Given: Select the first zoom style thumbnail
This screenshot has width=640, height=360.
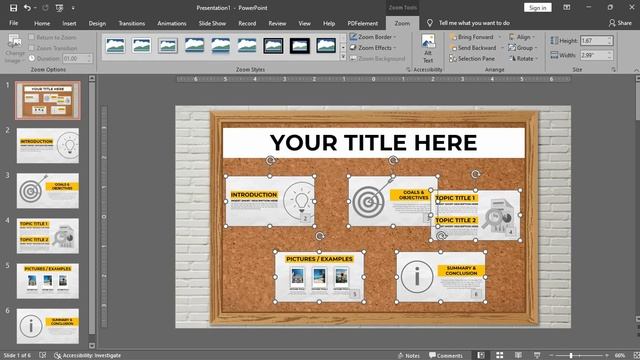Looking at the screenshot, I should [116, 46].
